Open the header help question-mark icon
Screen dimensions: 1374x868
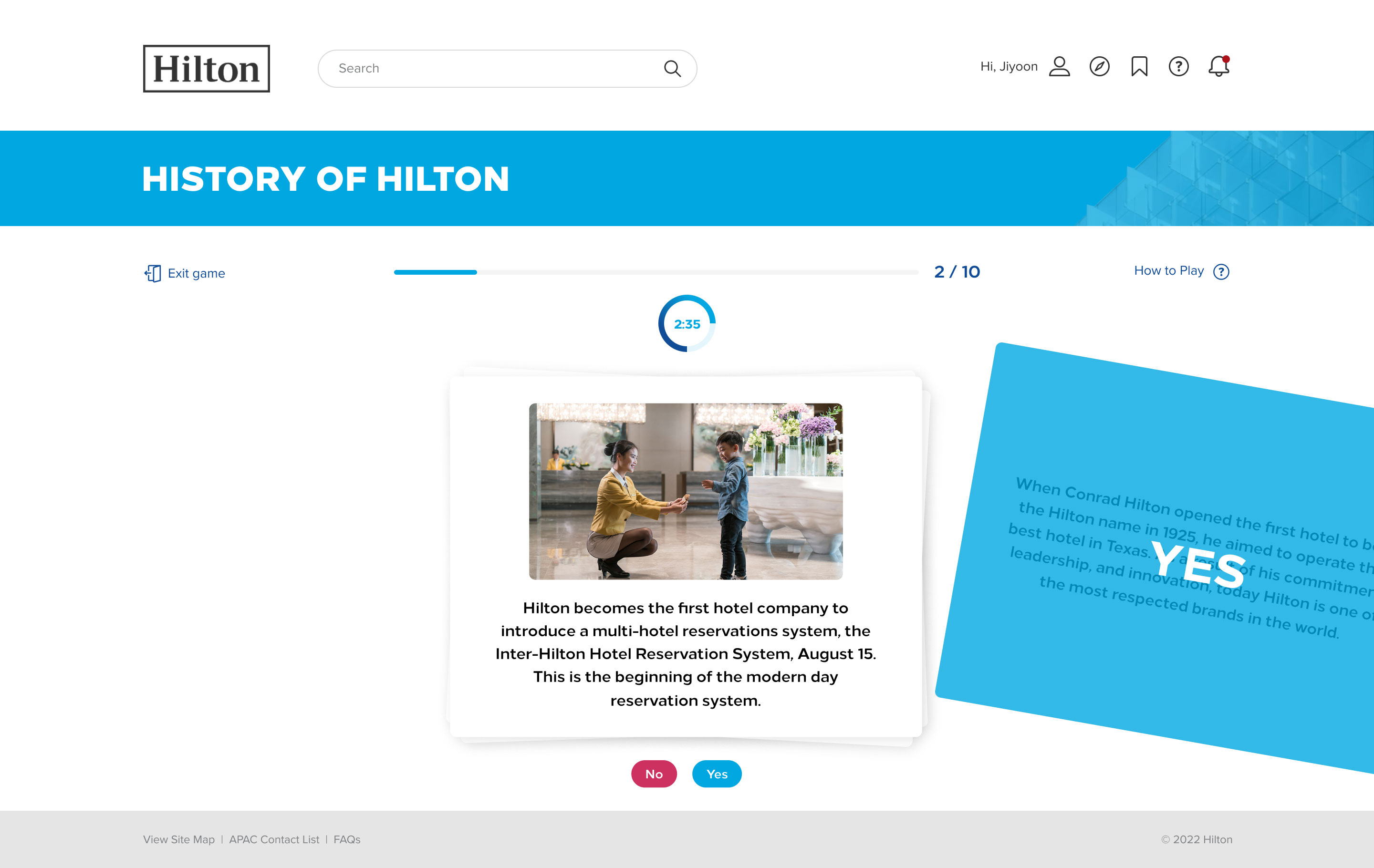(x=1178, y=66)
